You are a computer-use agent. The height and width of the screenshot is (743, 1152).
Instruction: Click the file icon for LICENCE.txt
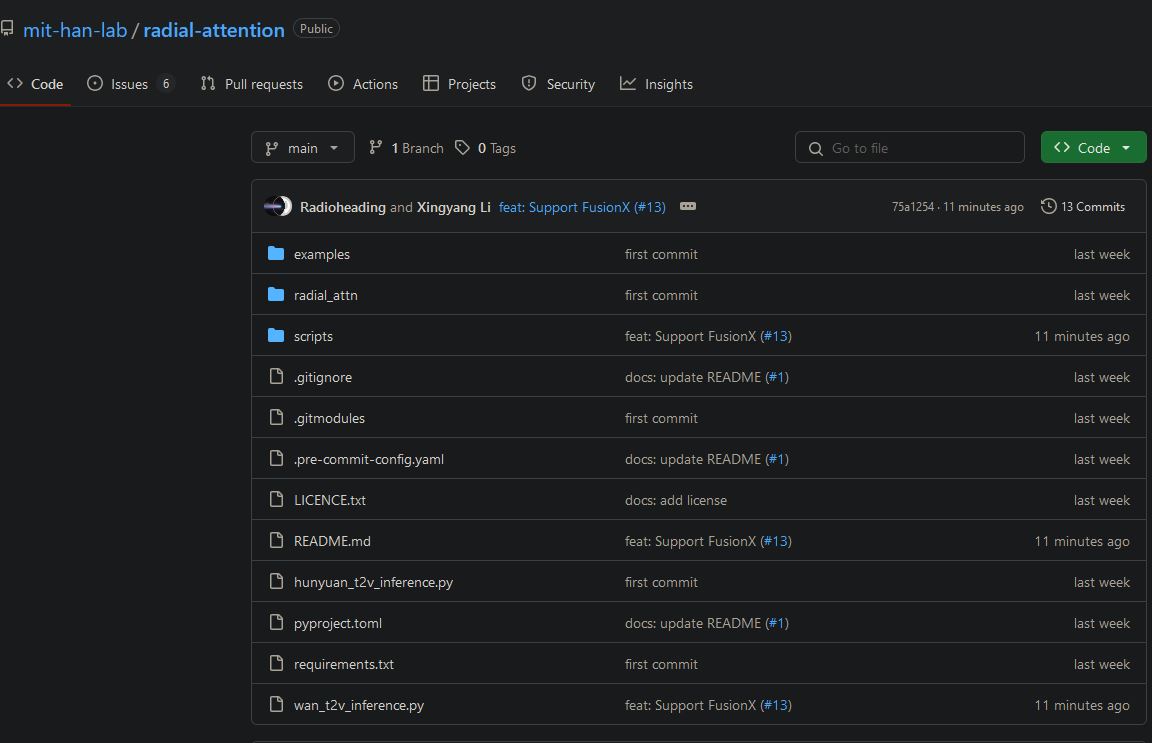pyautogui.click(x=276, y=500)
